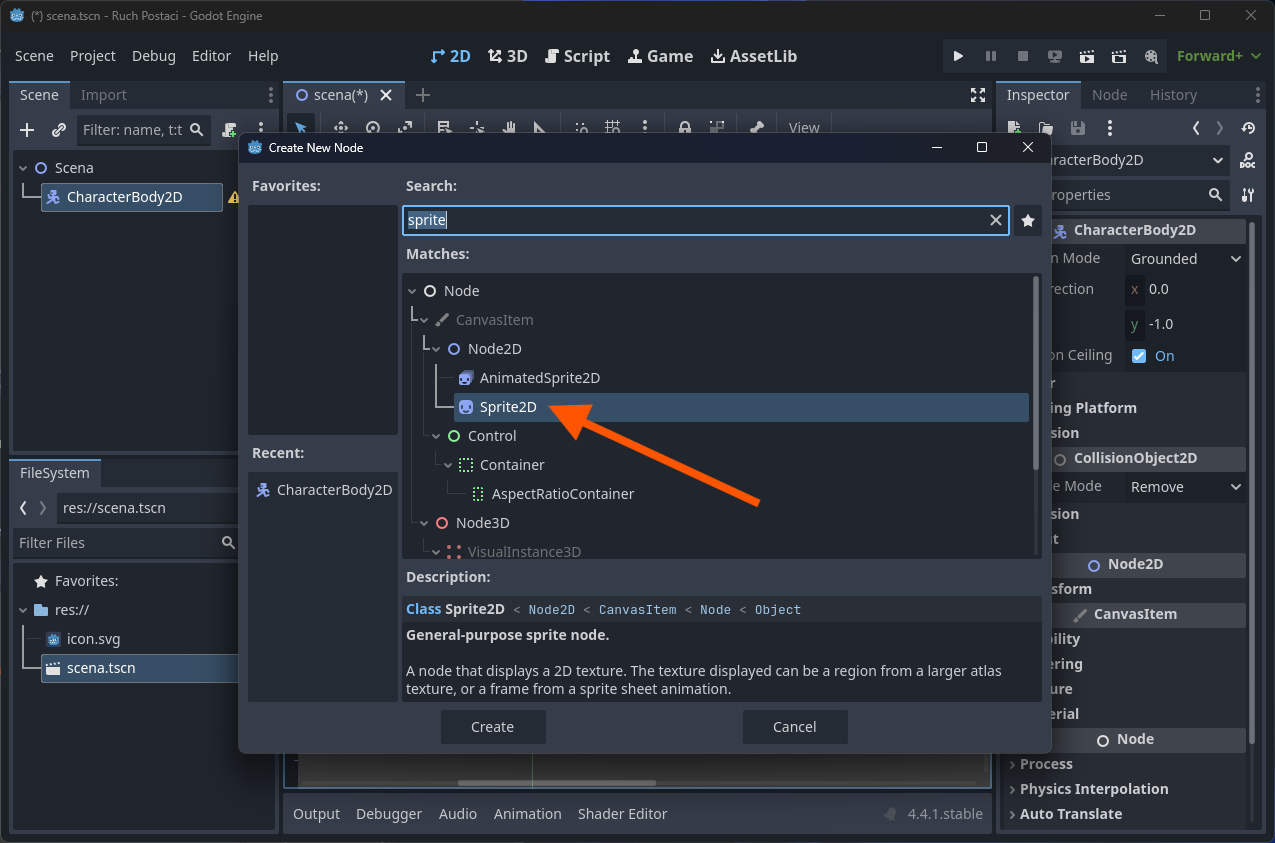Click the remote debug deploy icon
Viewport: 1275px width, 843px height.
pos(1054,56)
